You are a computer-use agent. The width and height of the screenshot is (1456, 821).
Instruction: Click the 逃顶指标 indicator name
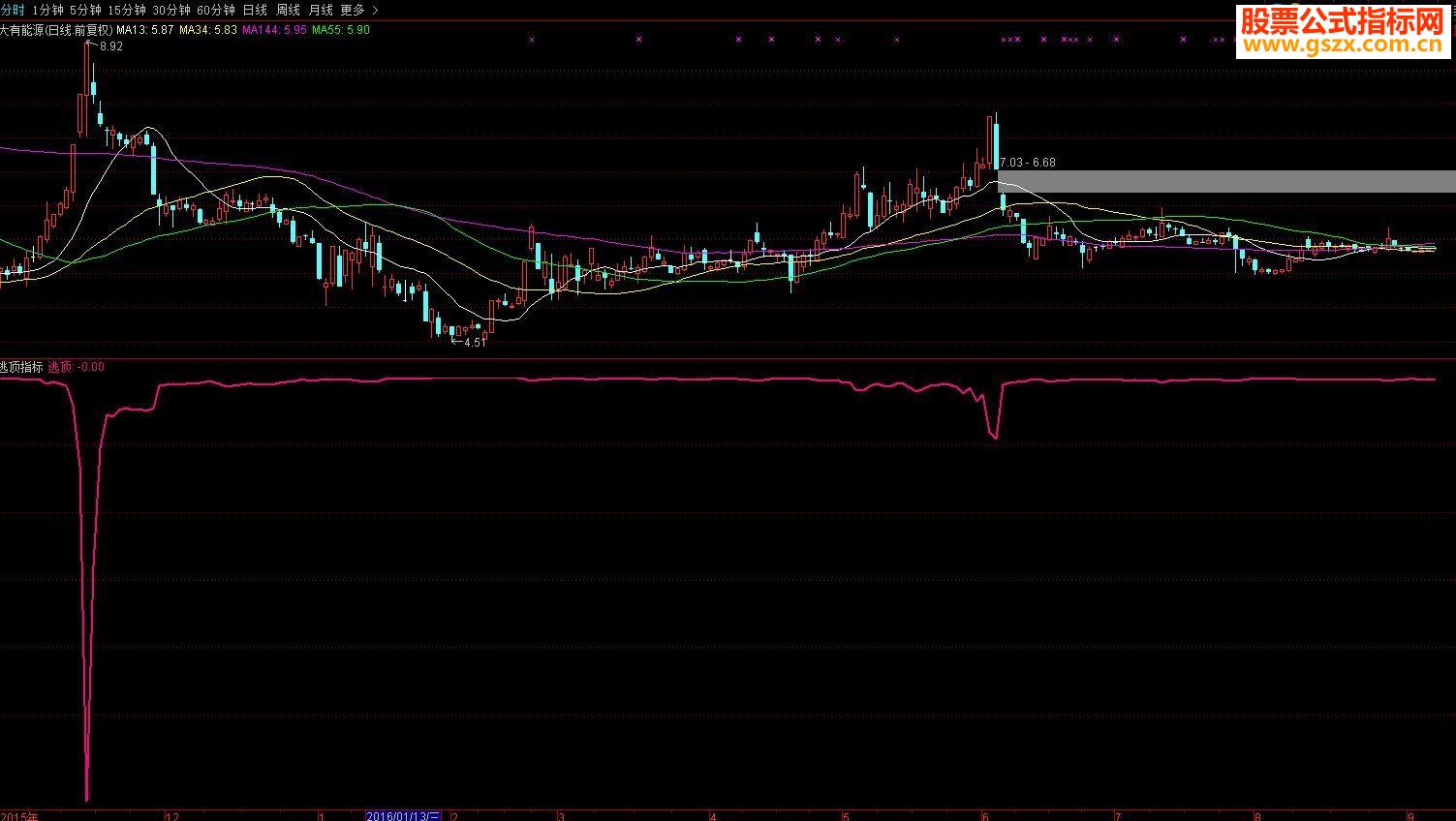click(21, 367)
